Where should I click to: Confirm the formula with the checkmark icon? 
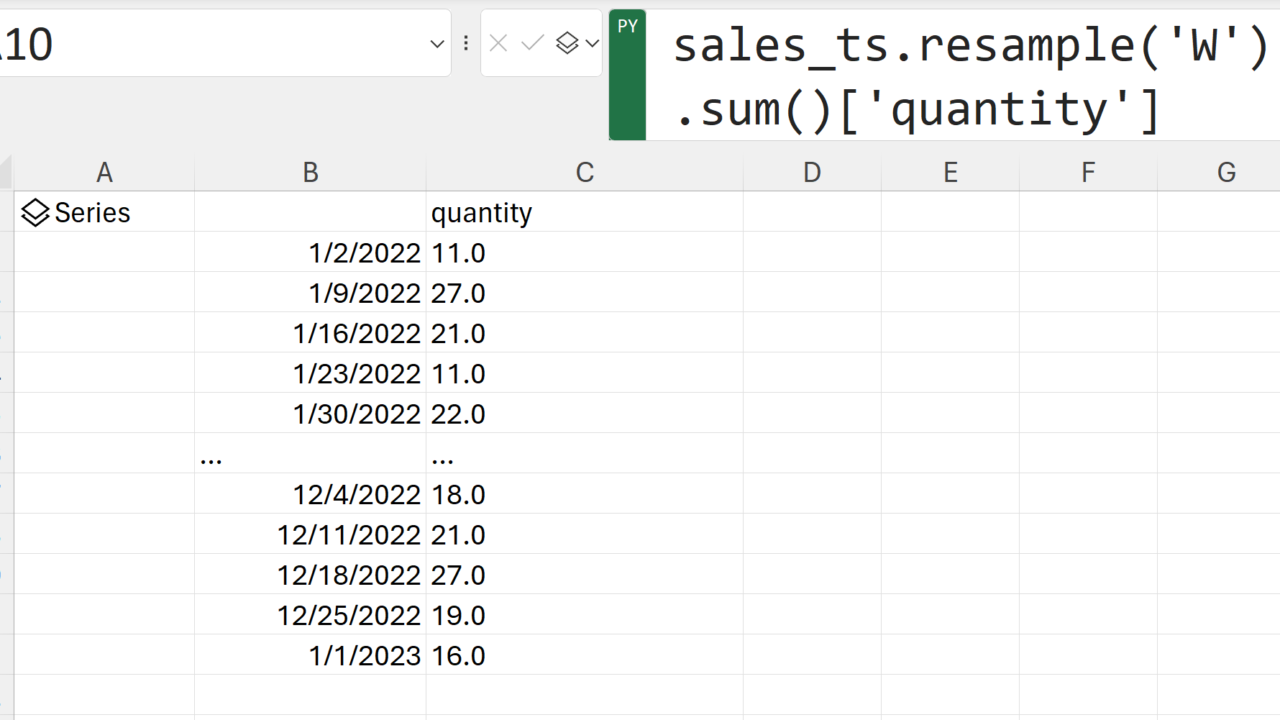(532, 43)
